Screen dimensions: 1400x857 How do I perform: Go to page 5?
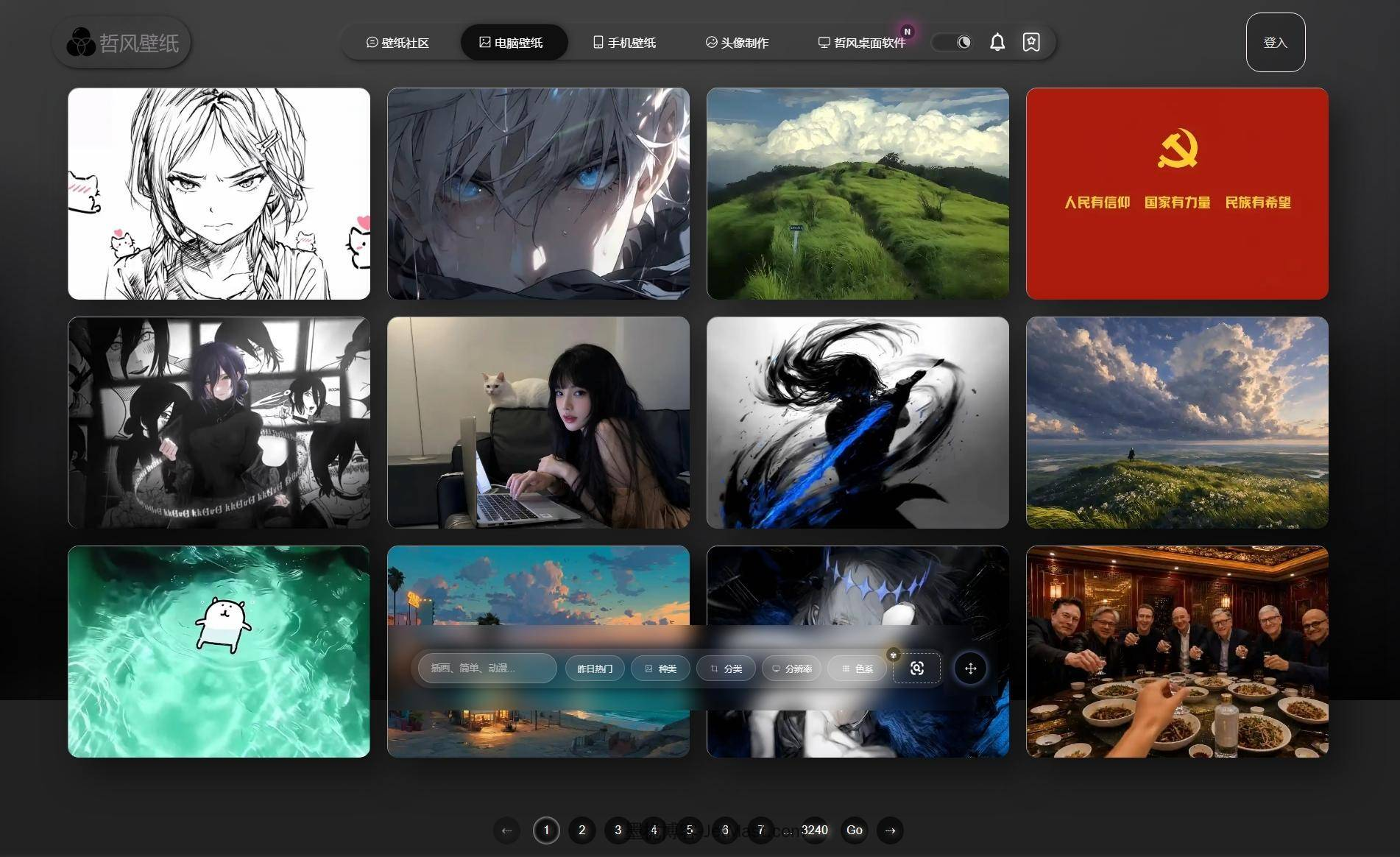[x=690, y=830]
